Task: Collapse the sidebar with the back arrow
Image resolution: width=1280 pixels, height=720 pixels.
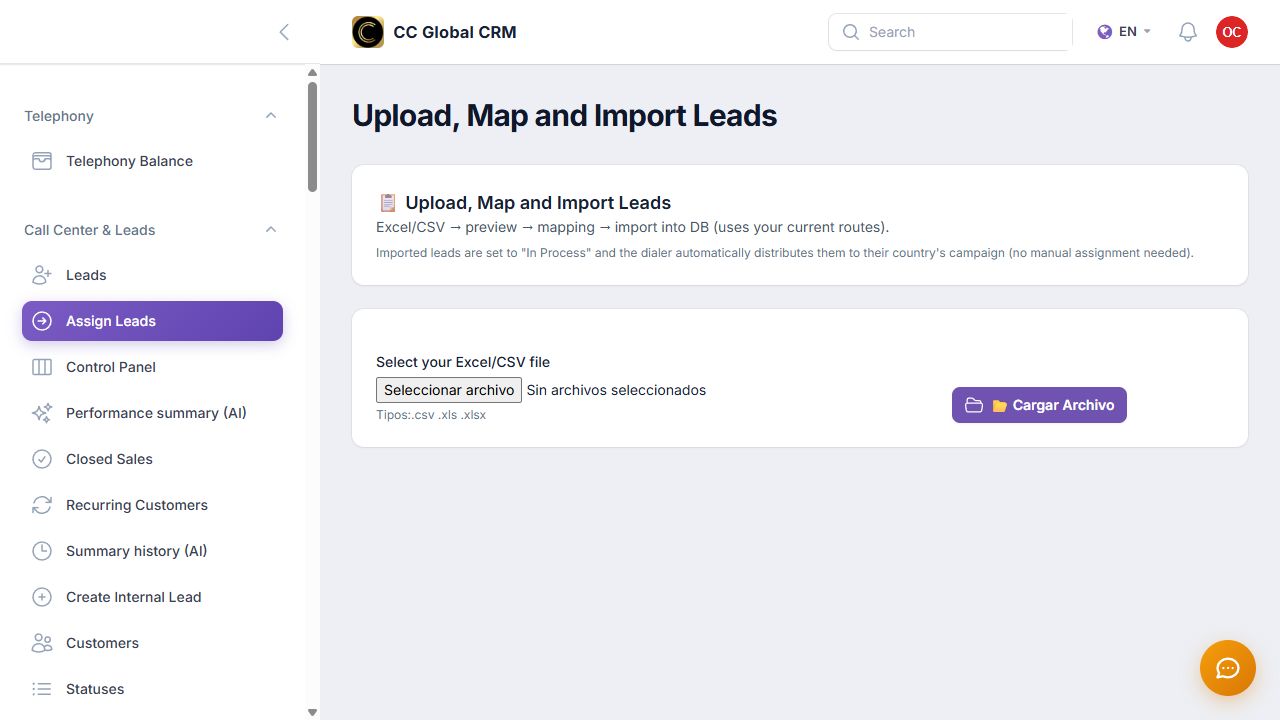Action: tap(284, 32)
